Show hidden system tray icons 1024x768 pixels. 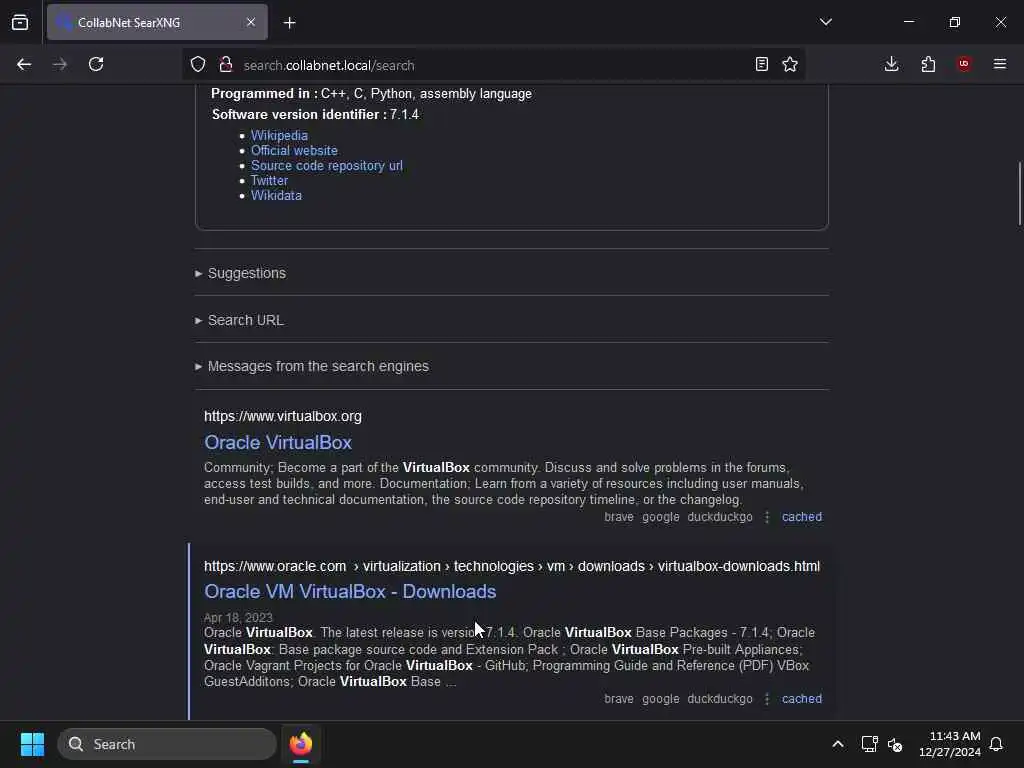838,744
